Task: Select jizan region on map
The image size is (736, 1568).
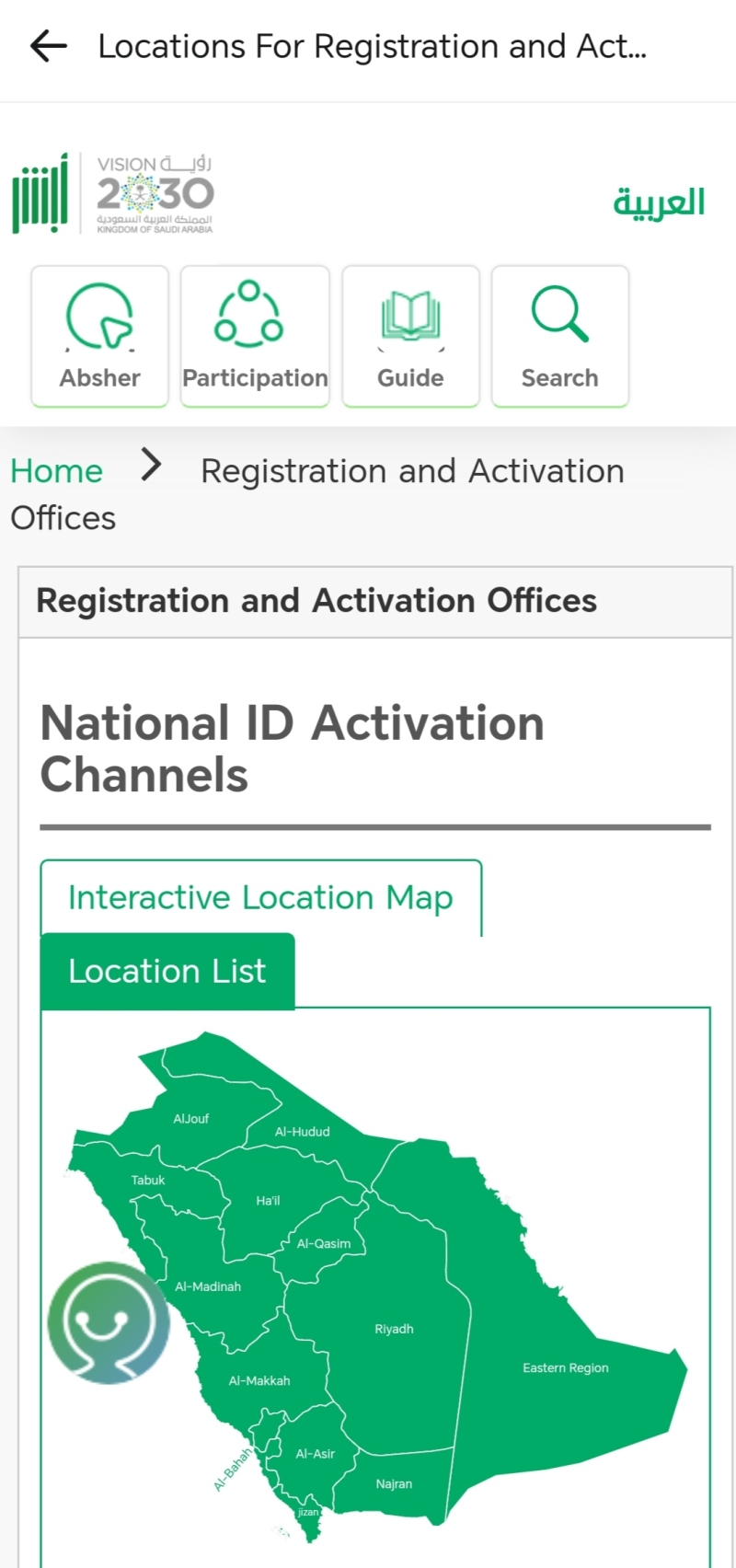Action: tap(308, 1512)
